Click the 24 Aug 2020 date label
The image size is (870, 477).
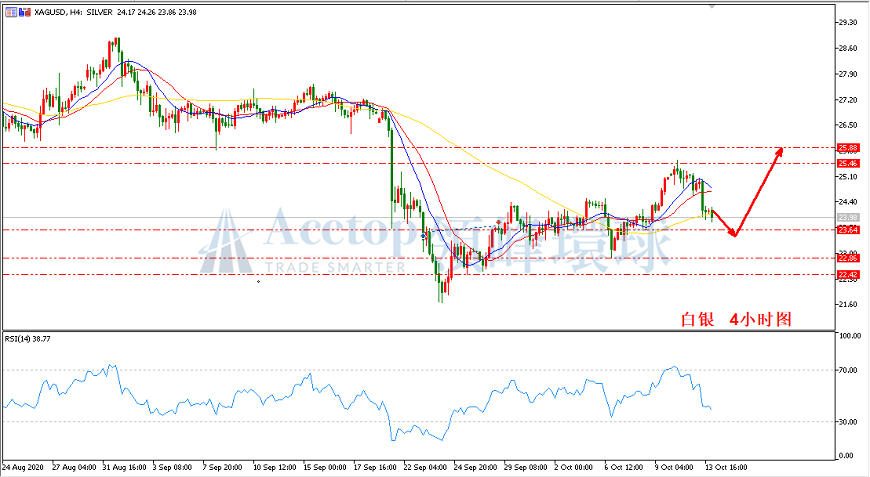click(23, 468)
